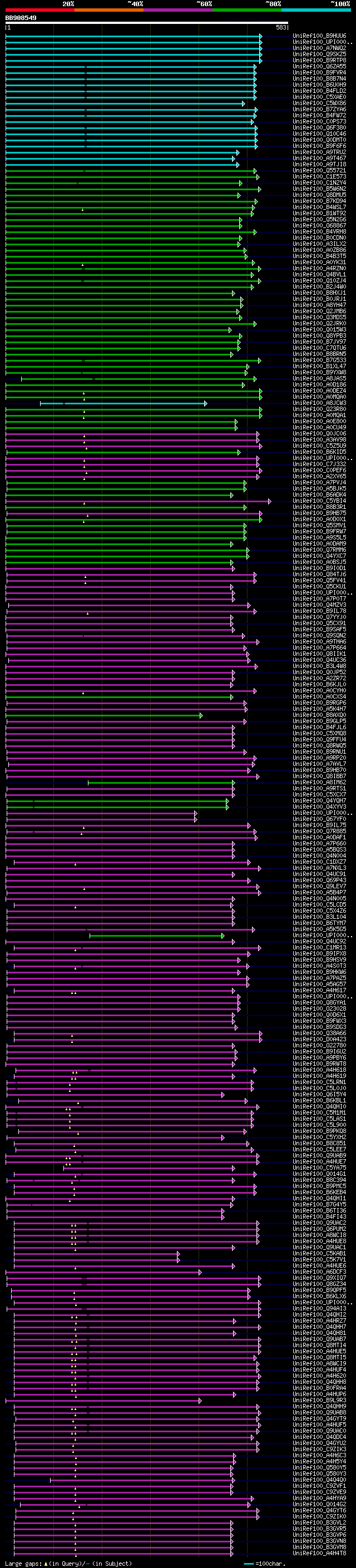Image resolution: width=356 pixels, height=1568 pixels.
Task: Select hit label UniRef100_C7J332
Action: pos(319,464)
